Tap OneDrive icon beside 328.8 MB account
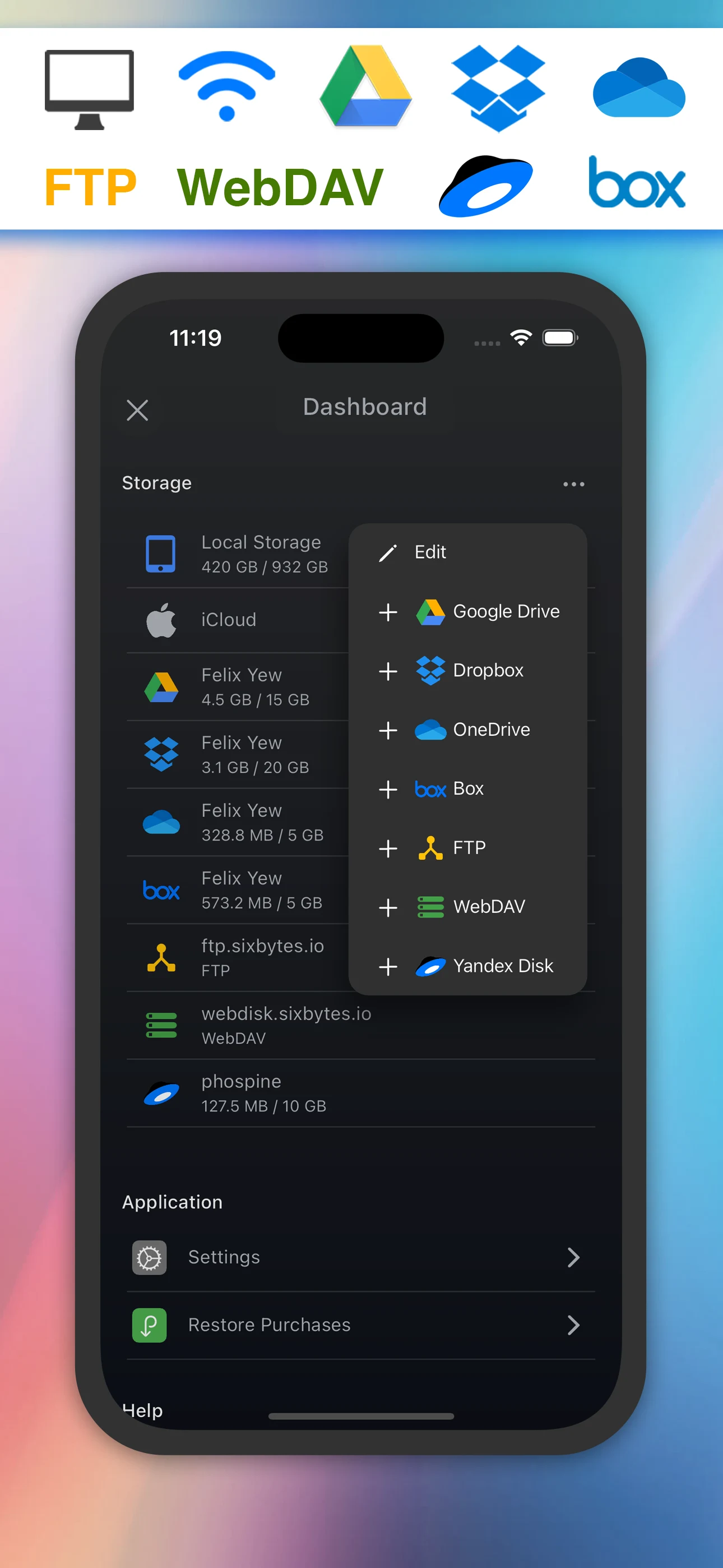Screen dimensions: 723x1568 tap(161, 822)
